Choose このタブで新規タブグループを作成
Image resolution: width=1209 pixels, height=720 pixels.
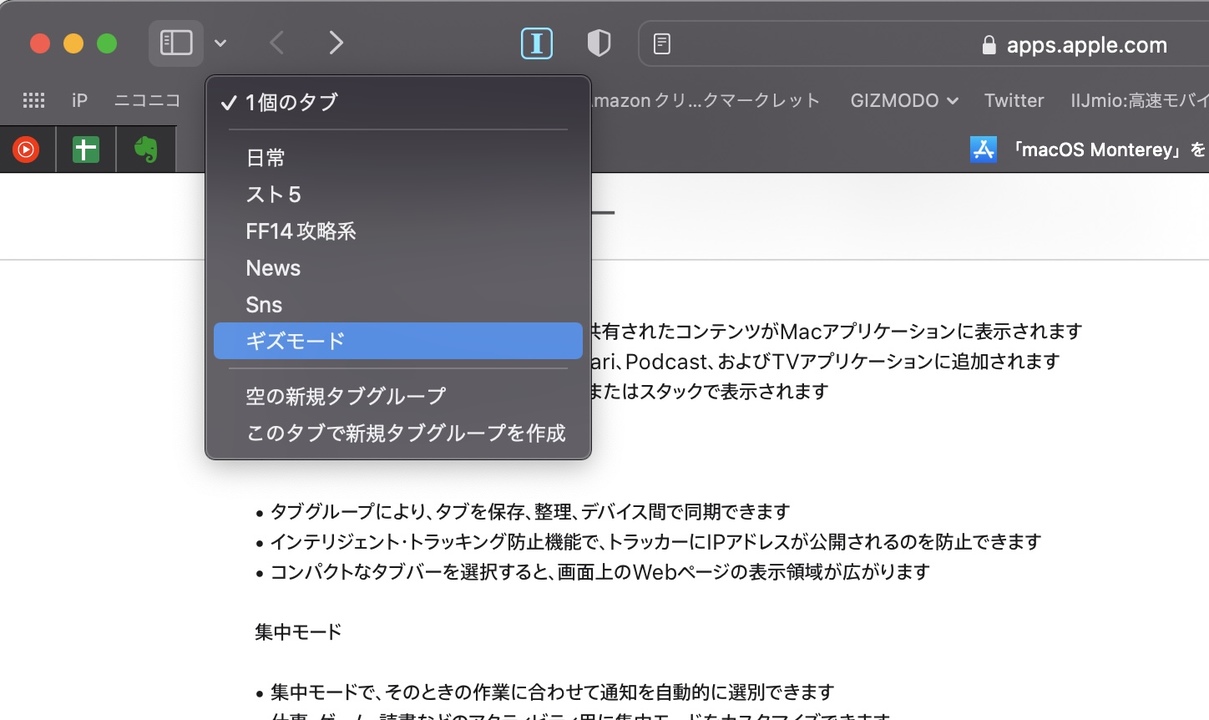(x=398, y=433)
